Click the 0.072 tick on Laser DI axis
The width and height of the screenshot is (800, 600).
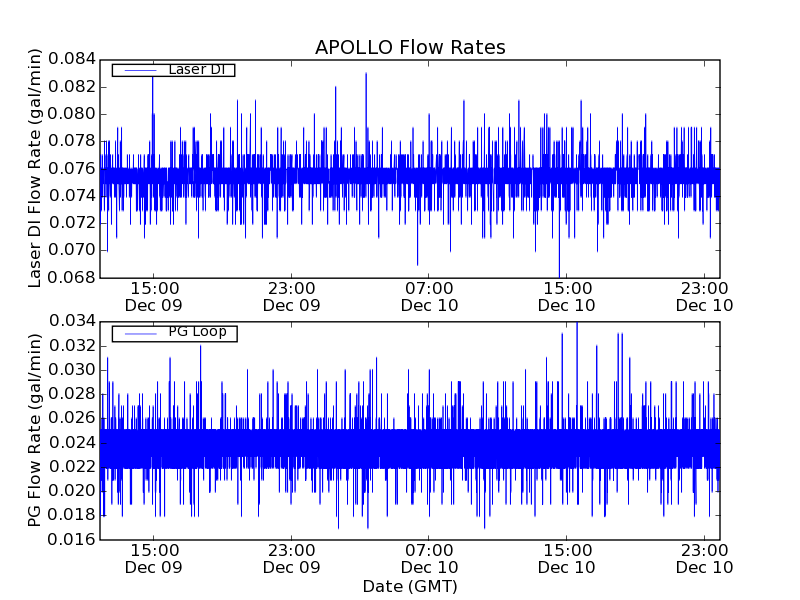(x=72, y=223)
